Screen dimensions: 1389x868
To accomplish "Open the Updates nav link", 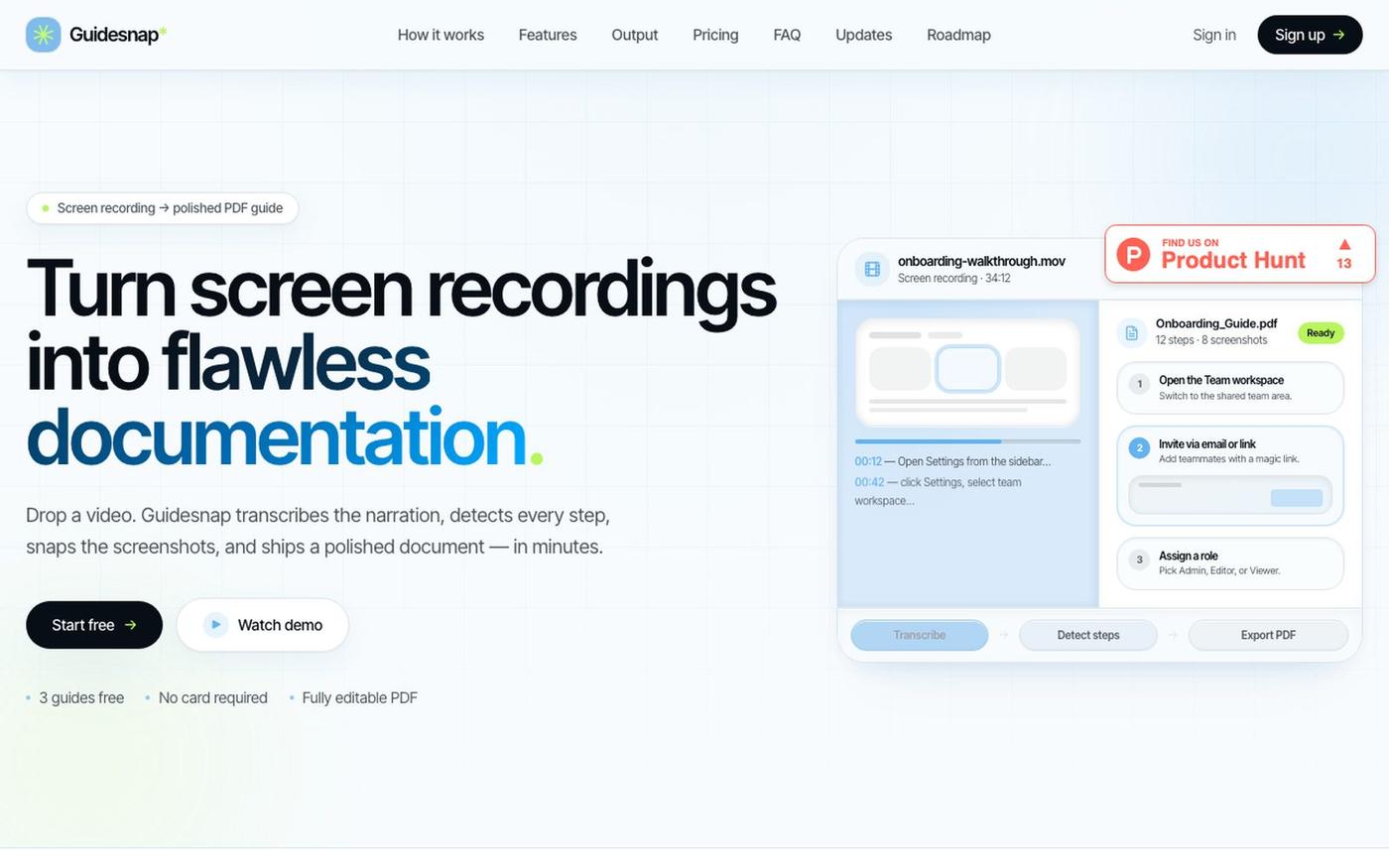I will pyautogui.click(x=863, y=35).
